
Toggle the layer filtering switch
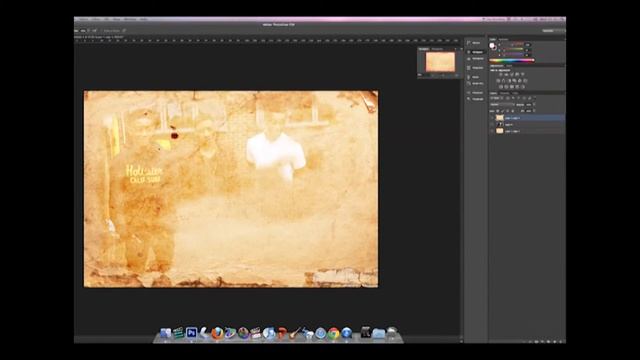(534, 98)
